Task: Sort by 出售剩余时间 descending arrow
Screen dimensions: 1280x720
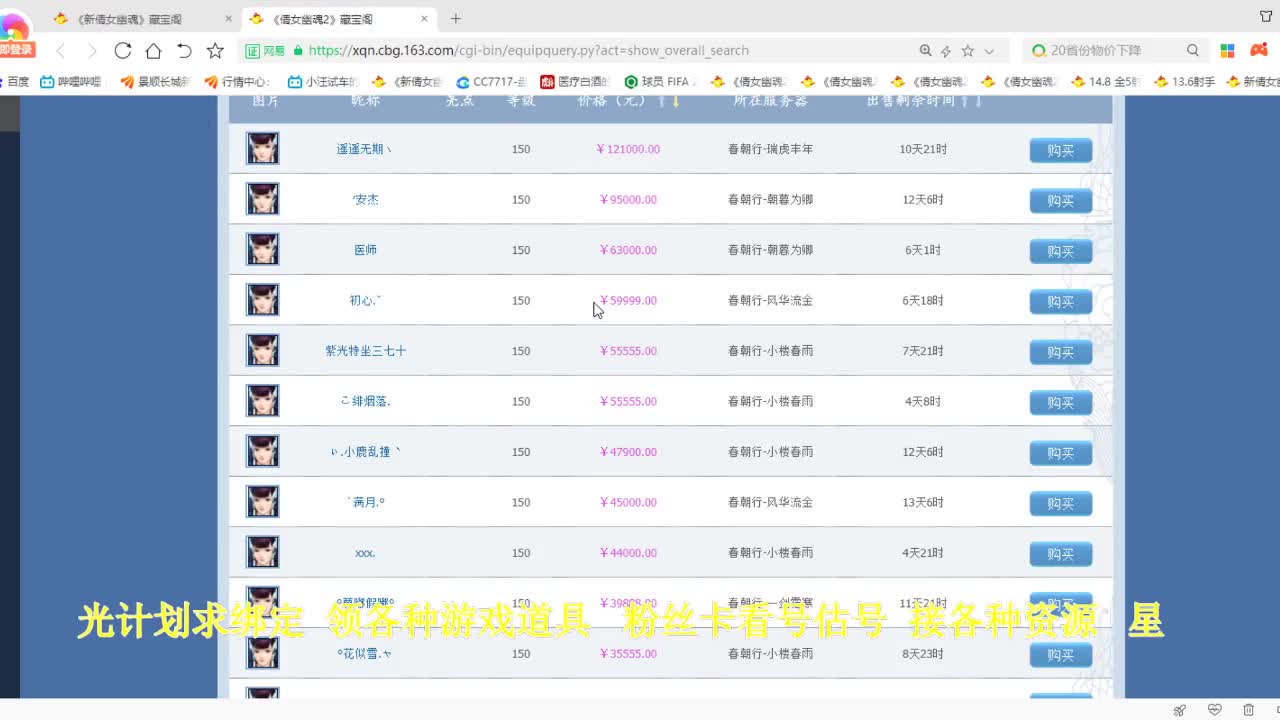Action: click(x=980, y=101)
